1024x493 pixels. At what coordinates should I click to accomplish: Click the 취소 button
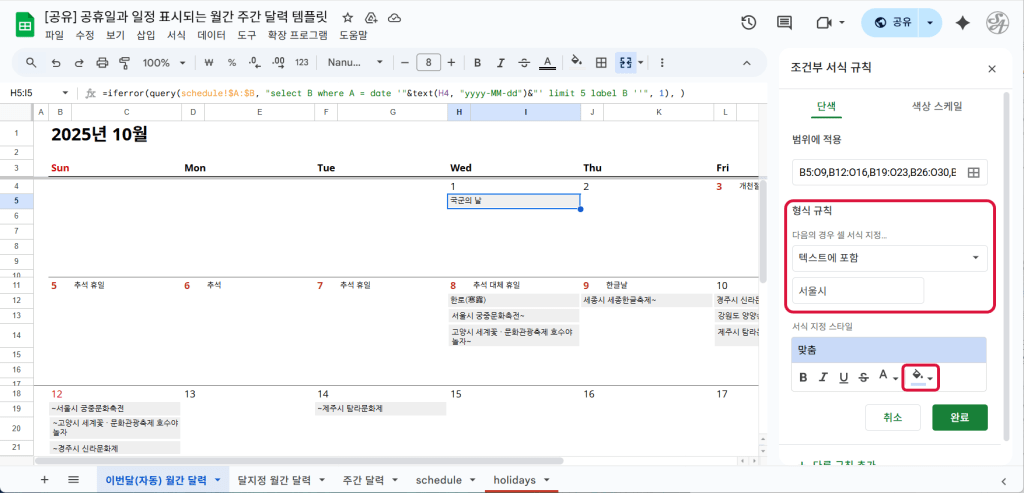(893, 417)
